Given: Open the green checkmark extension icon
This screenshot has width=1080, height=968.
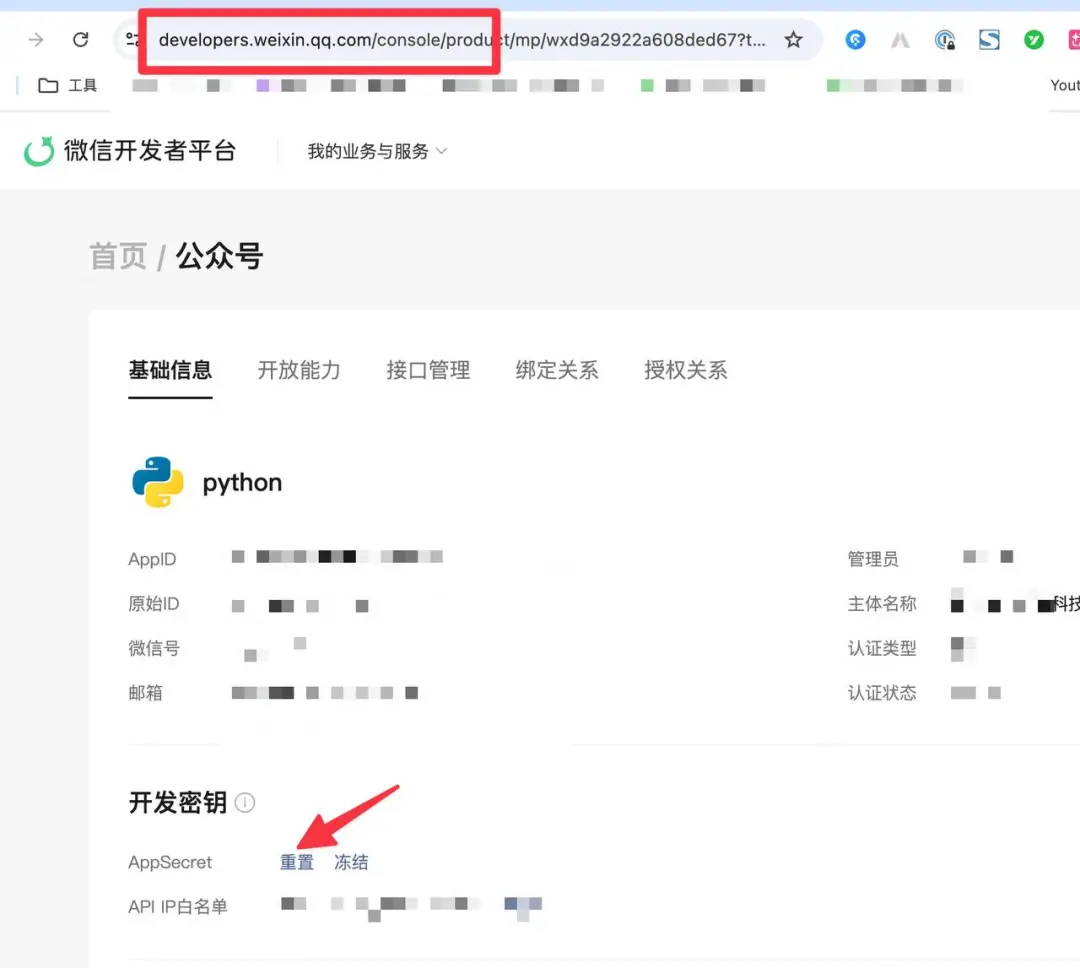Looking at the screenshot, I should tap(1033, 40).
